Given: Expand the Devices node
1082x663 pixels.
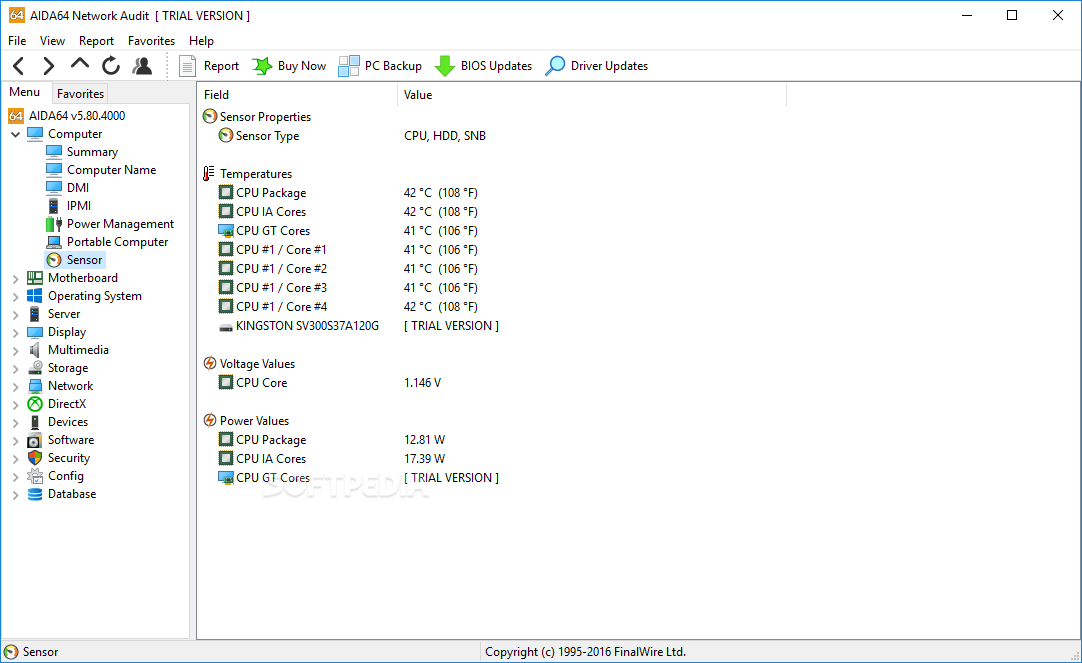Looking at the screenshot, I should point(15,422).
